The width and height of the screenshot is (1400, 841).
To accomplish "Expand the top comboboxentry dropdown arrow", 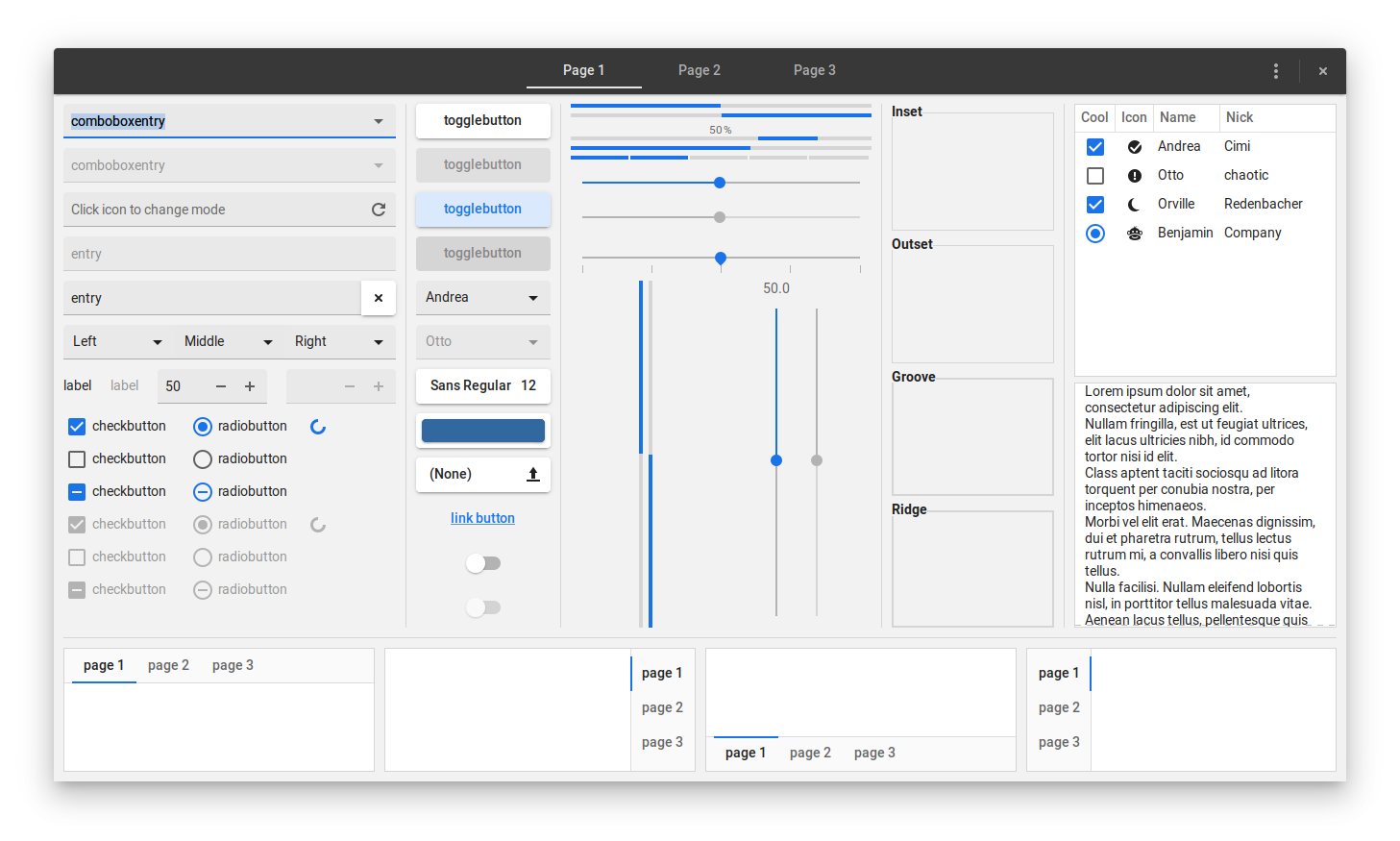I will [x=379, y=121].
